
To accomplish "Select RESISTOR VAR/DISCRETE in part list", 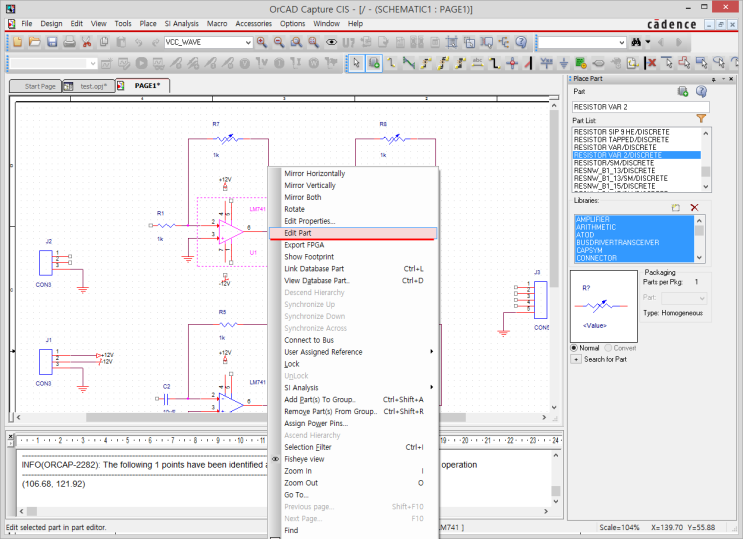I will click(615, 147).
